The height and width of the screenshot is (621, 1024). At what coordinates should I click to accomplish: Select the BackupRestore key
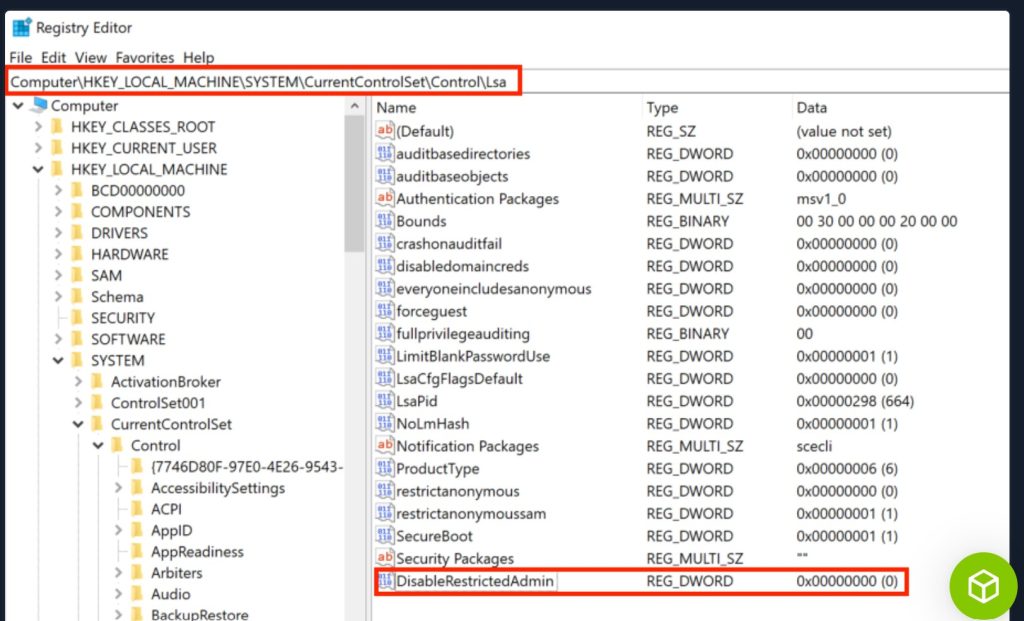click(200, 614)
